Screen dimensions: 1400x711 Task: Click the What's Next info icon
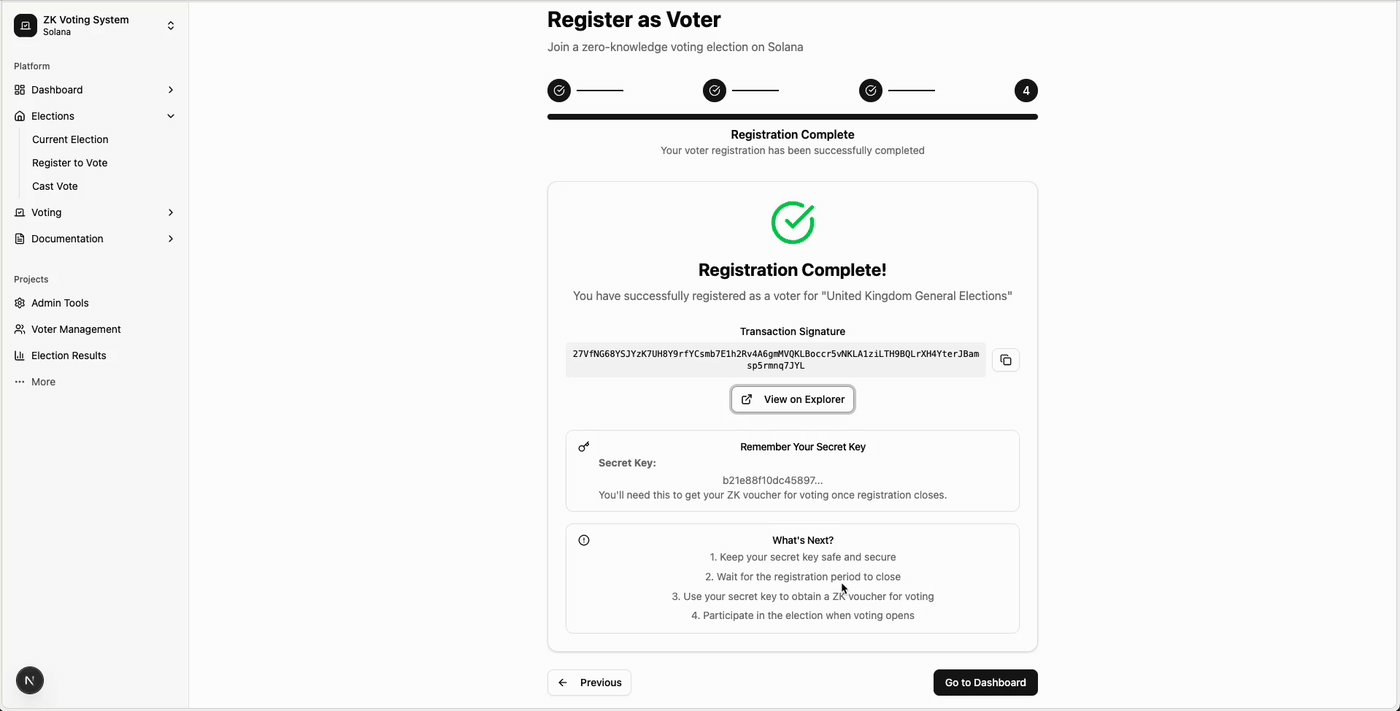pyautogui.click(x=584, y=540)
